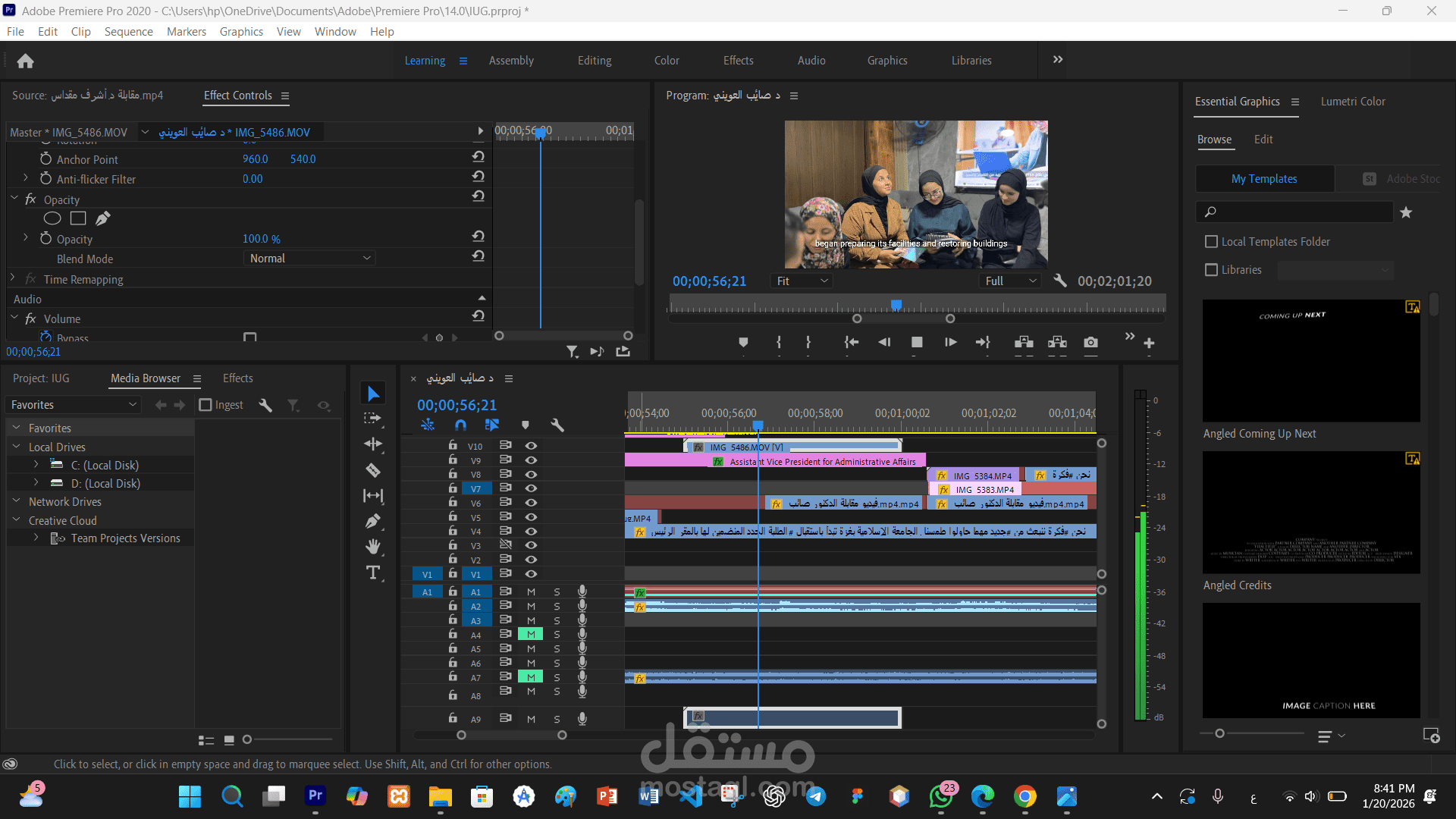Open the Blend Mode dropdown
The image size is (1456, 819).
point(310,259)
